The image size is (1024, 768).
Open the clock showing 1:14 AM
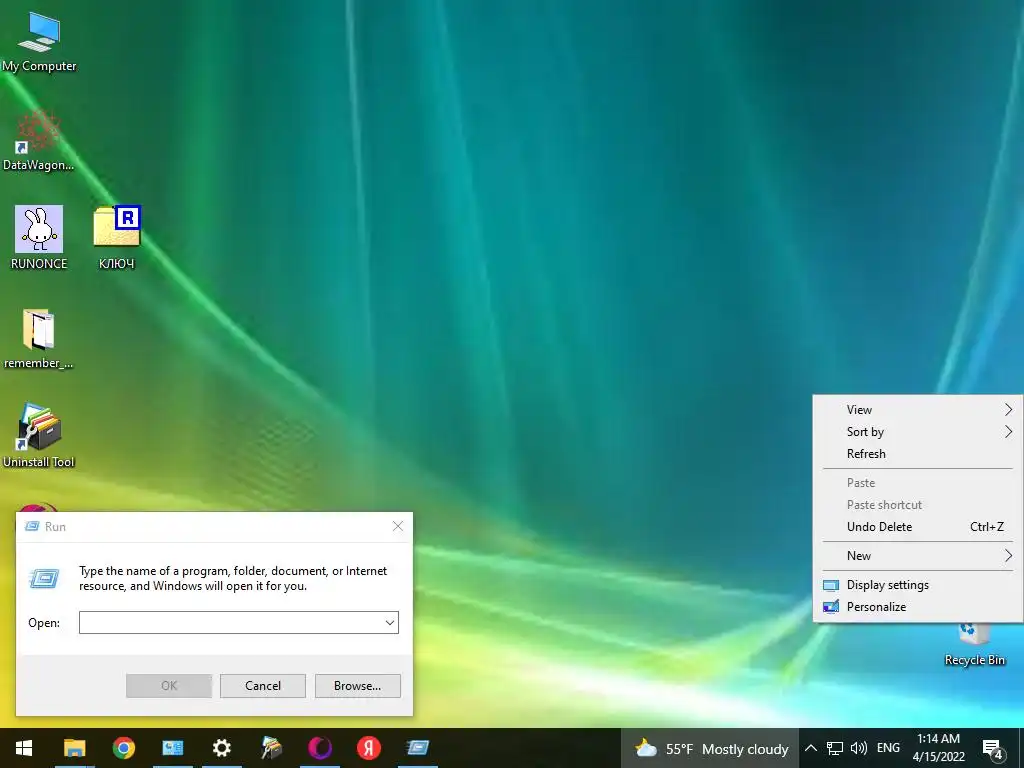(938, 748)
